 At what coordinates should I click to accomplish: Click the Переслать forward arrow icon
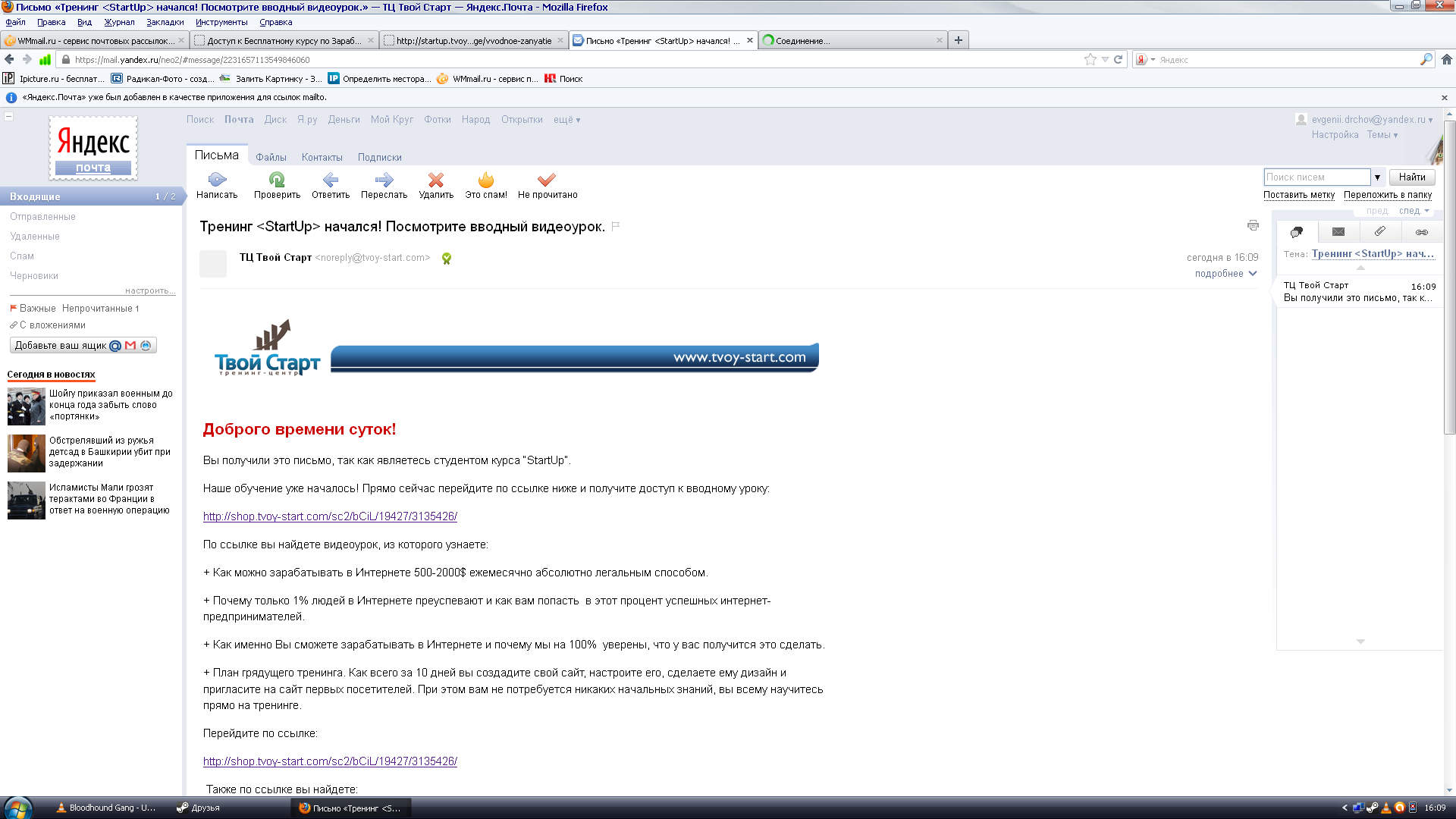click(384, 180)
